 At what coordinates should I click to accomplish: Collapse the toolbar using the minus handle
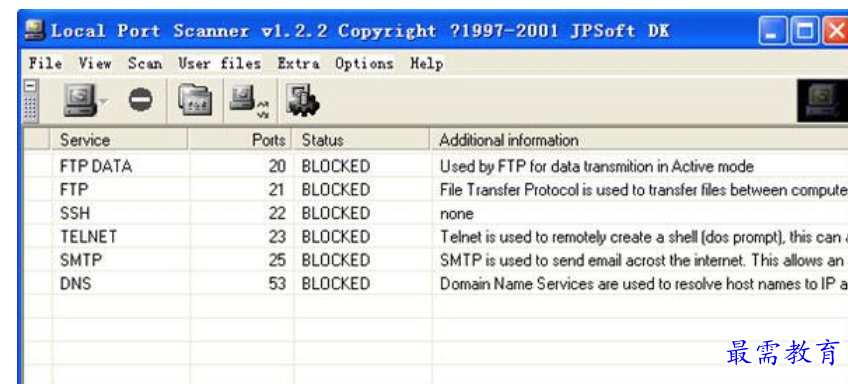(x=30, y=86)
